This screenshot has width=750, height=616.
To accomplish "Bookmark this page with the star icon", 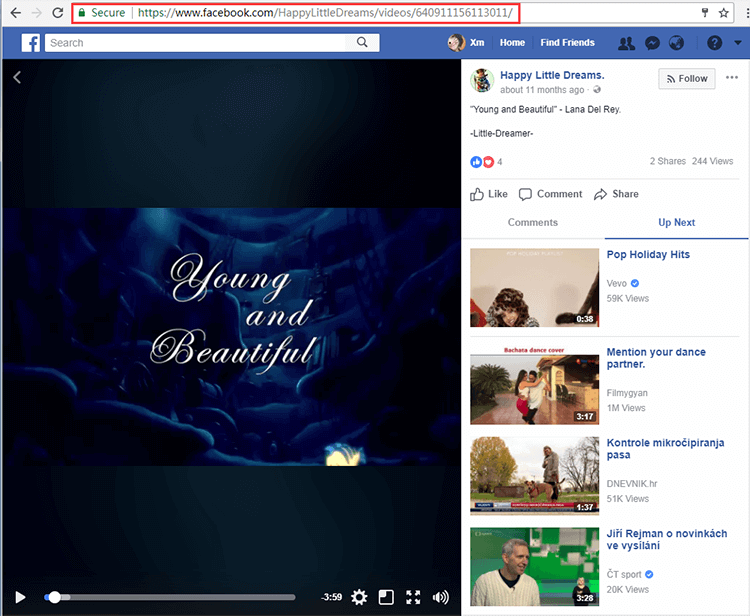I will pos(723,13).
